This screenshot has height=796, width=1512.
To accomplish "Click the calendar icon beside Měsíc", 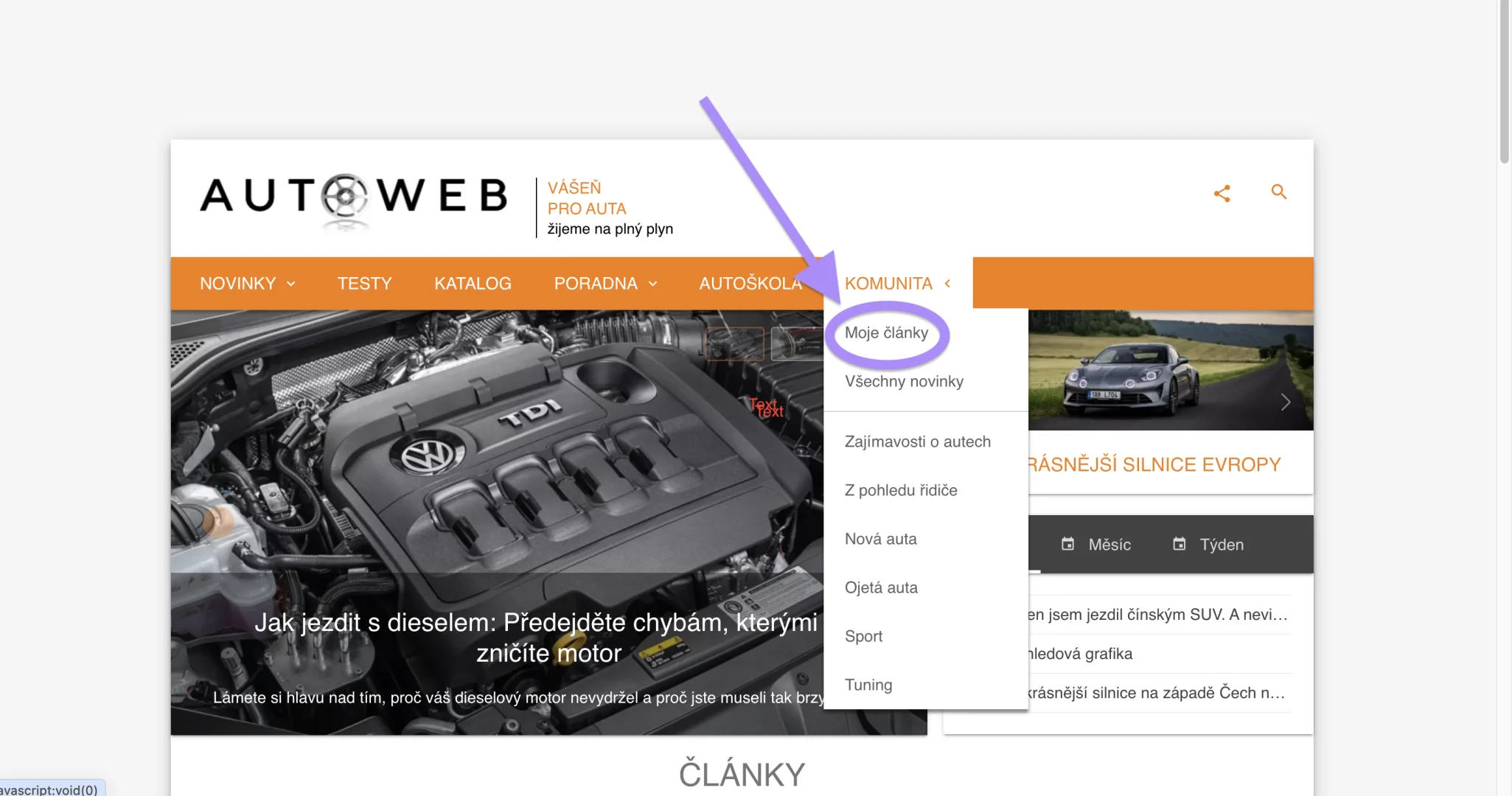I will [x=1067, y=544].
